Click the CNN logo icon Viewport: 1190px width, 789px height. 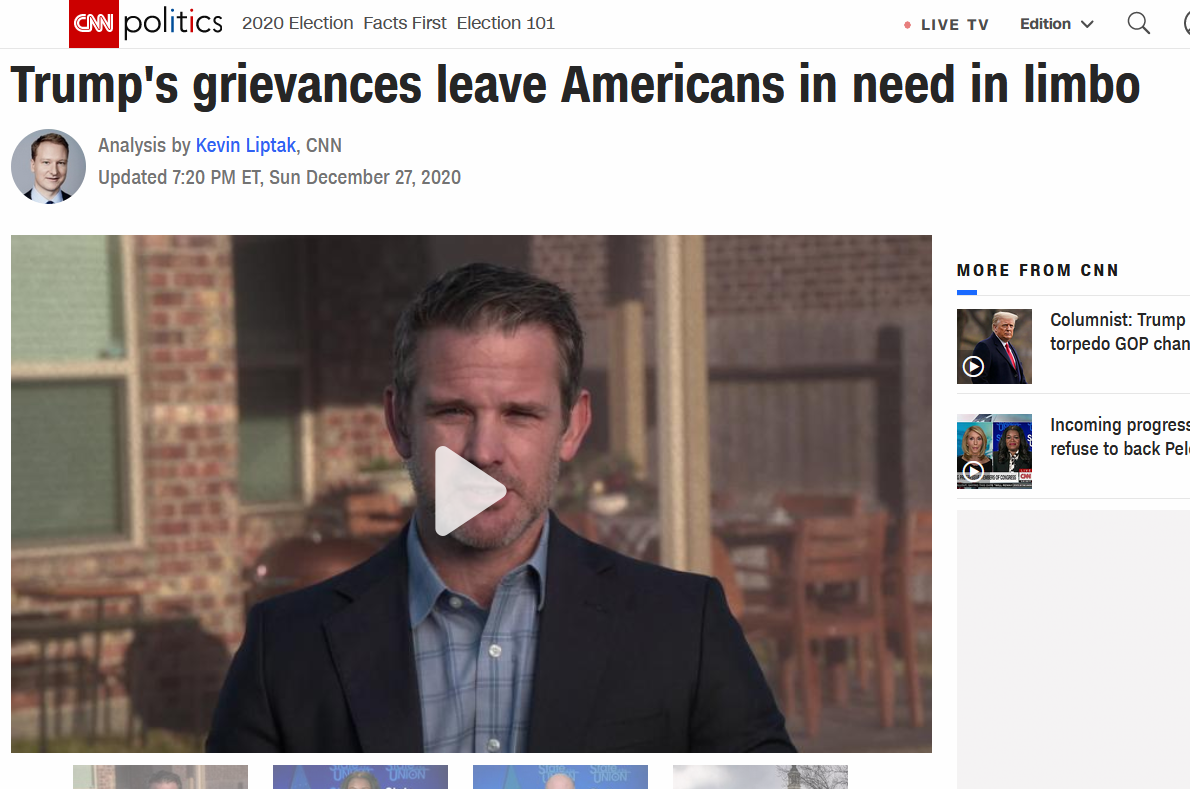click(93, 24)
